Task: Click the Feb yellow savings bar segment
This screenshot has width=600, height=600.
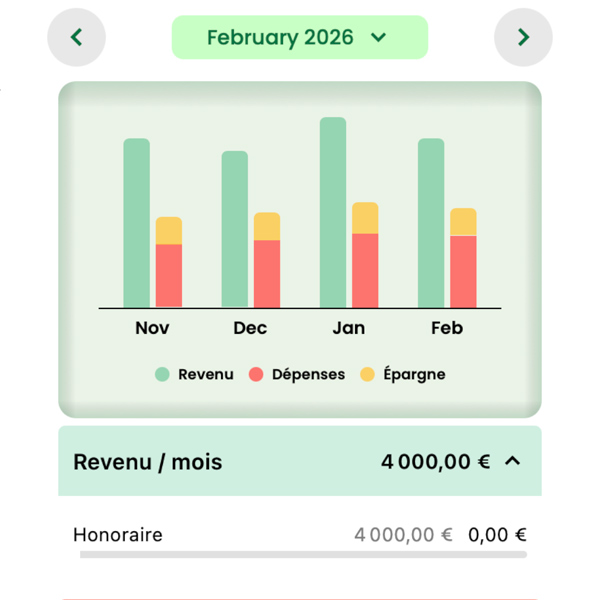Action: click(463, 221)
